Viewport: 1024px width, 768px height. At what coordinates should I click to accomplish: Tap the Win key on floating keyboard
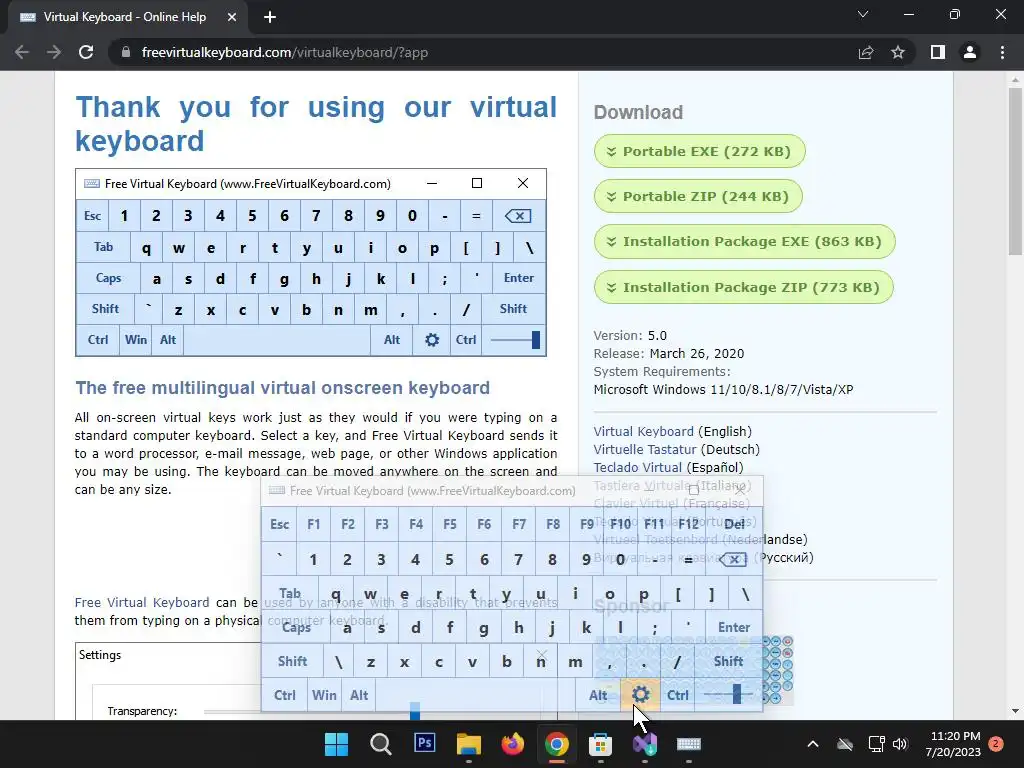[324, 695]
